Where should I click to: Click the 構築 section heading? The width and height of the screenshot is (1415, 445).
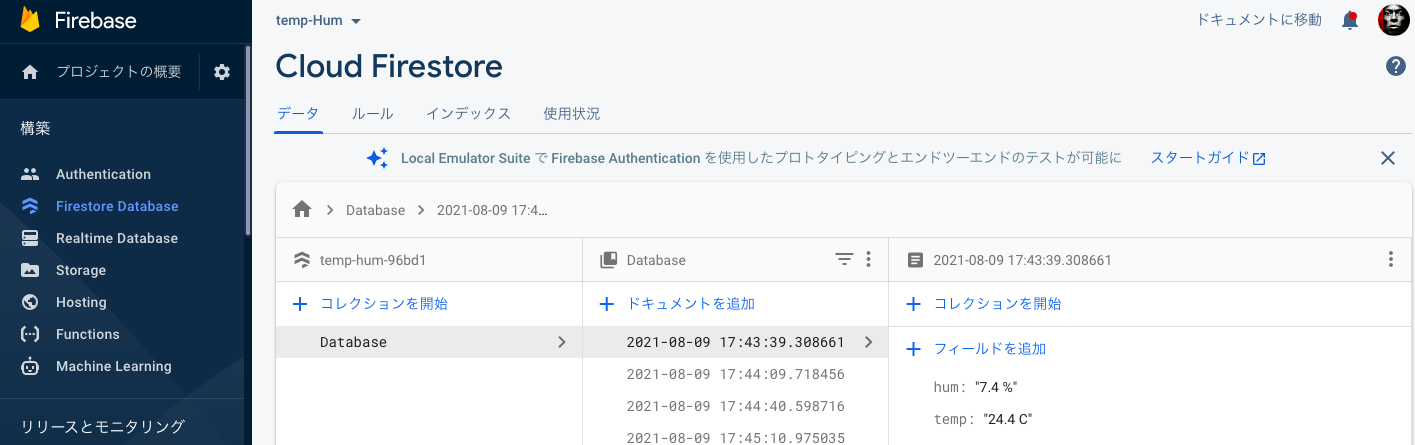(x=35, y=128)
